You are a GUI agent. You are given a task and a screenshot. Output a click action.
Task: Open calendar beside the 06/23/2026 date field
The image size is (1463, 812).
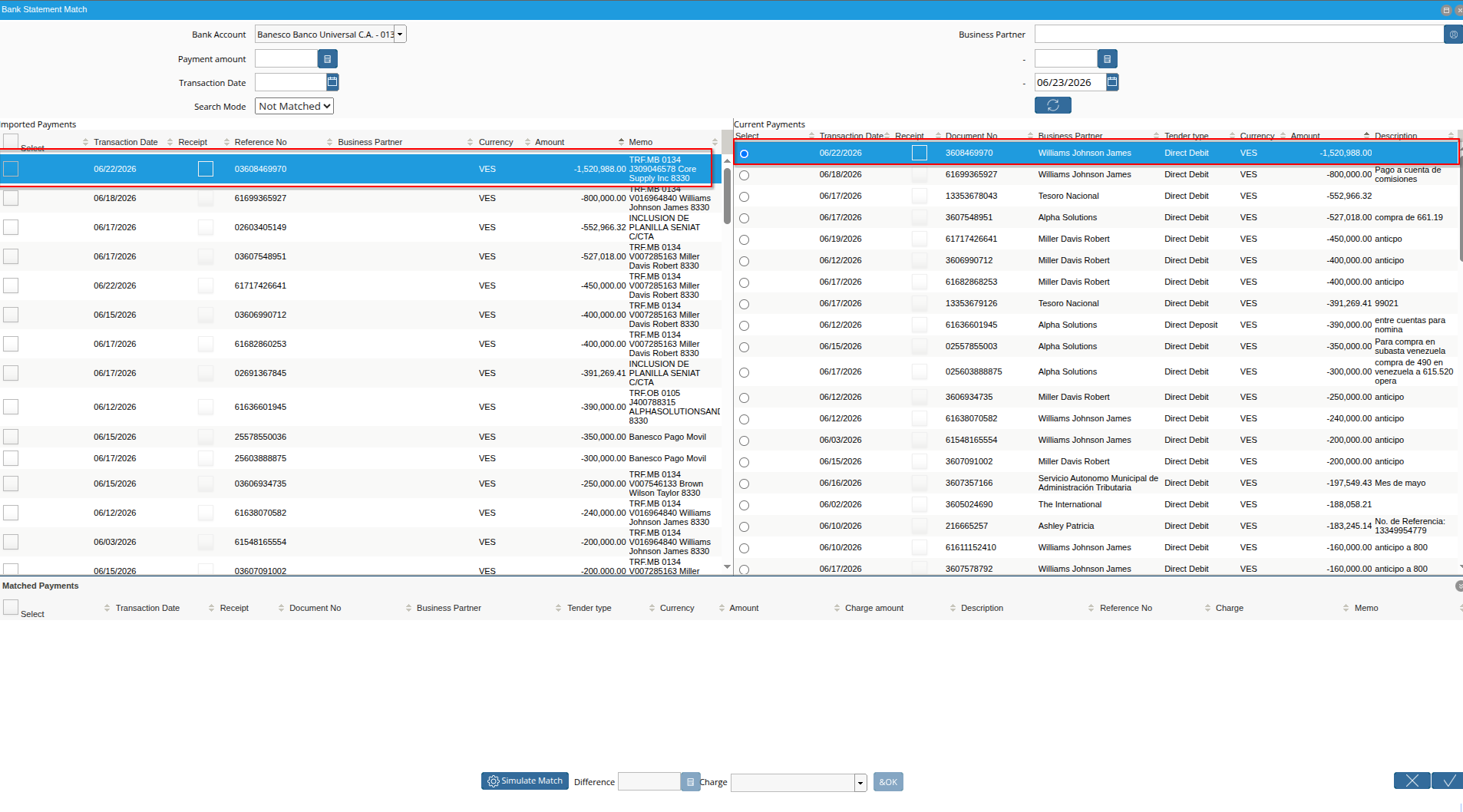click(1112, 82)
